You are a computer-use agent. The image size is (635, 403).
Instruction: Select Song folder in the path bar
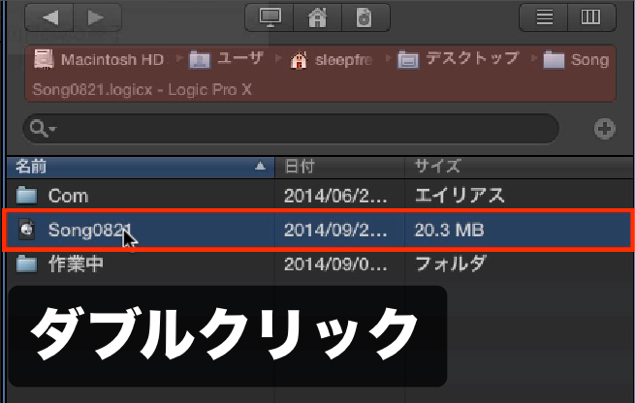click(576, 60)
